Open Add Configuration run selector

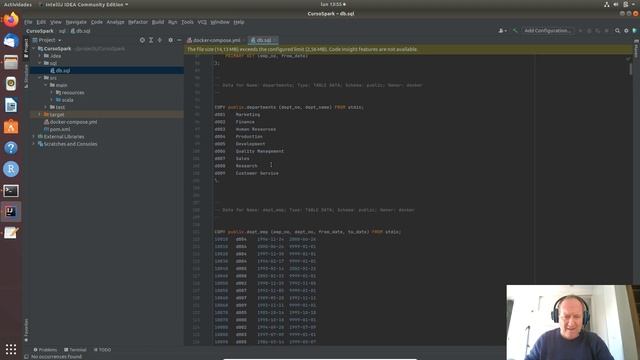547,31
